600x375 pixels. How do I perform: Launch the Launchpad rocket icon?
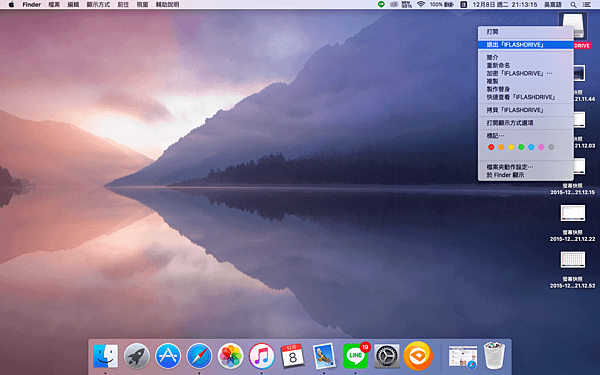[x=137, y=356]
